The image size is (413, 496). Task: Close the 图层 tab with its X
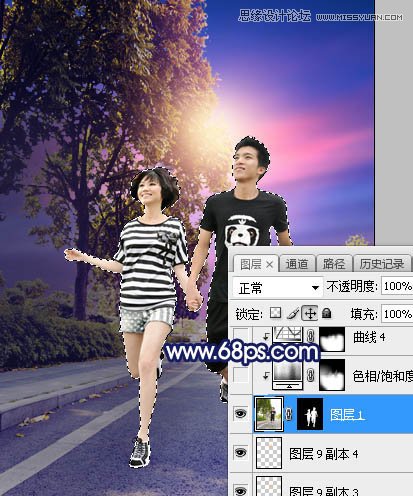tap(270, 265)
